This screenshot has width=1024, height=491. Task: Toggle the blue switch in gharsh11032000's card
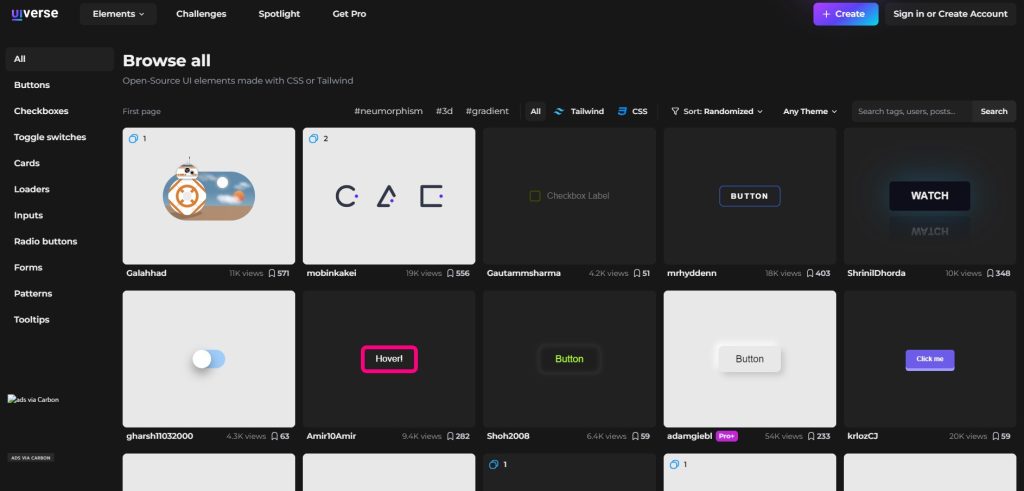tap(209, 359)
